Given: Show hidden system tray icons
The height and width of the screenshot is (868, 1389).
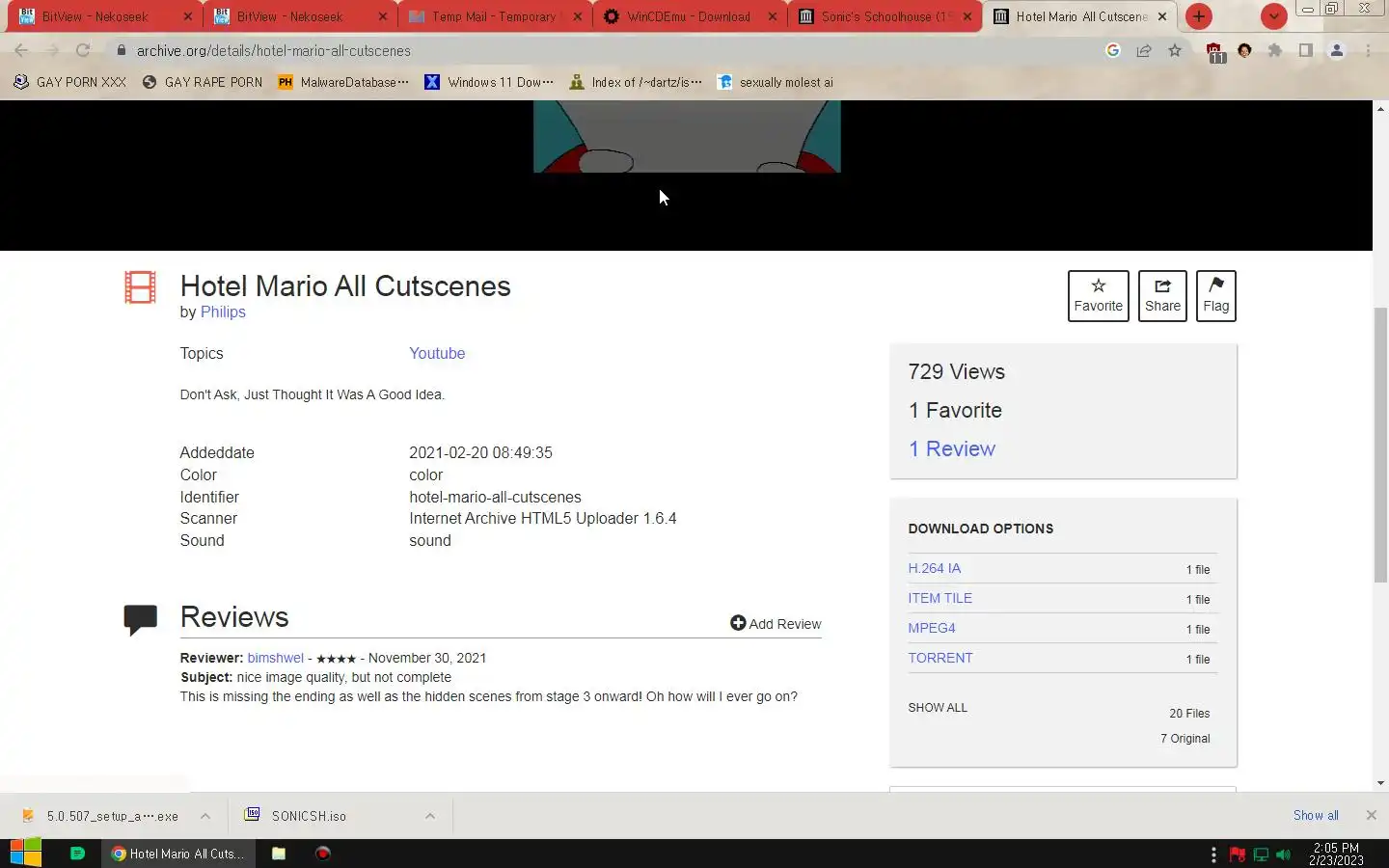Looking at the screenshot, I should [1213, 854].
